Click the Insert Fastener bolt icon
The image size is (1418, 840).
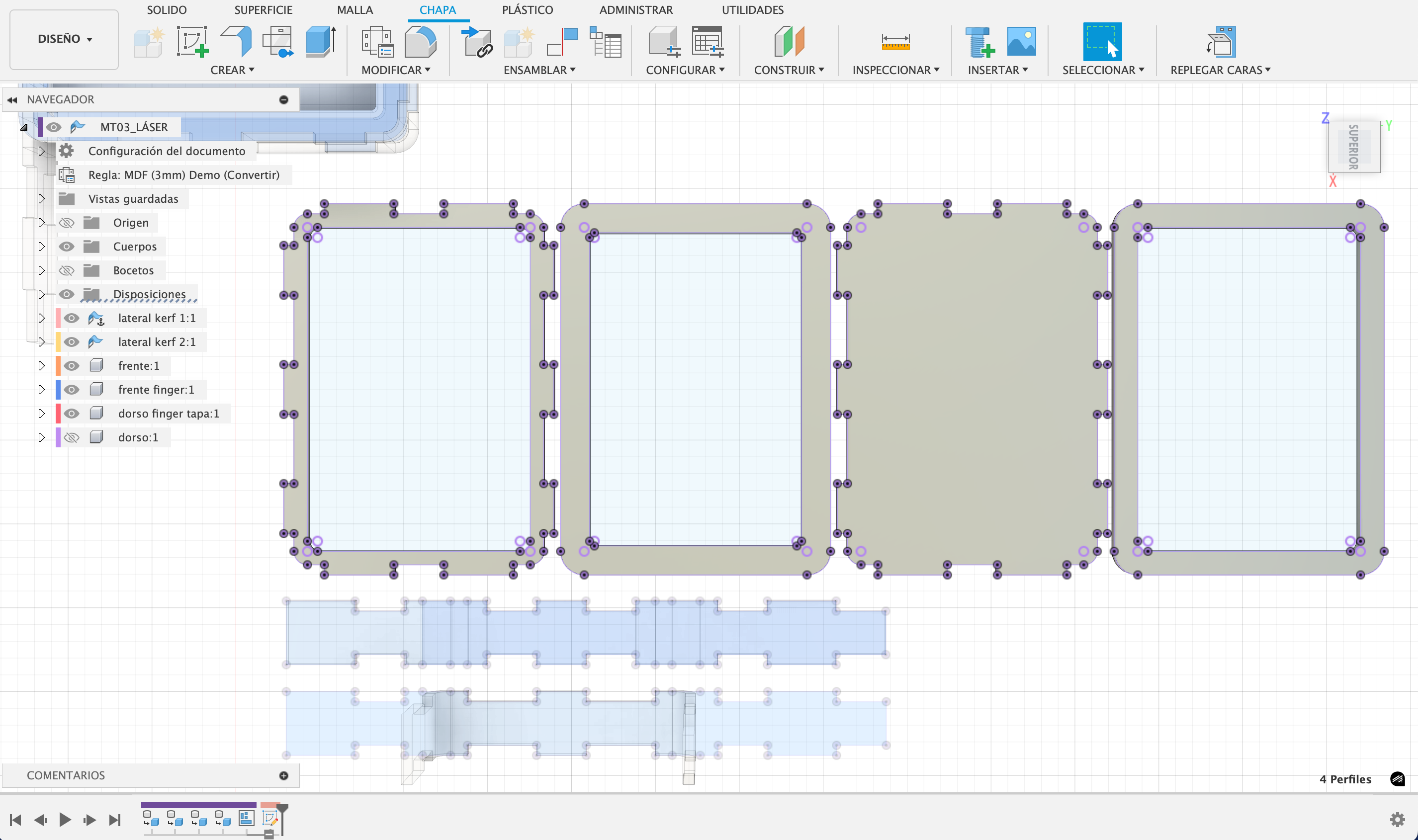click(x=979, y=41)
